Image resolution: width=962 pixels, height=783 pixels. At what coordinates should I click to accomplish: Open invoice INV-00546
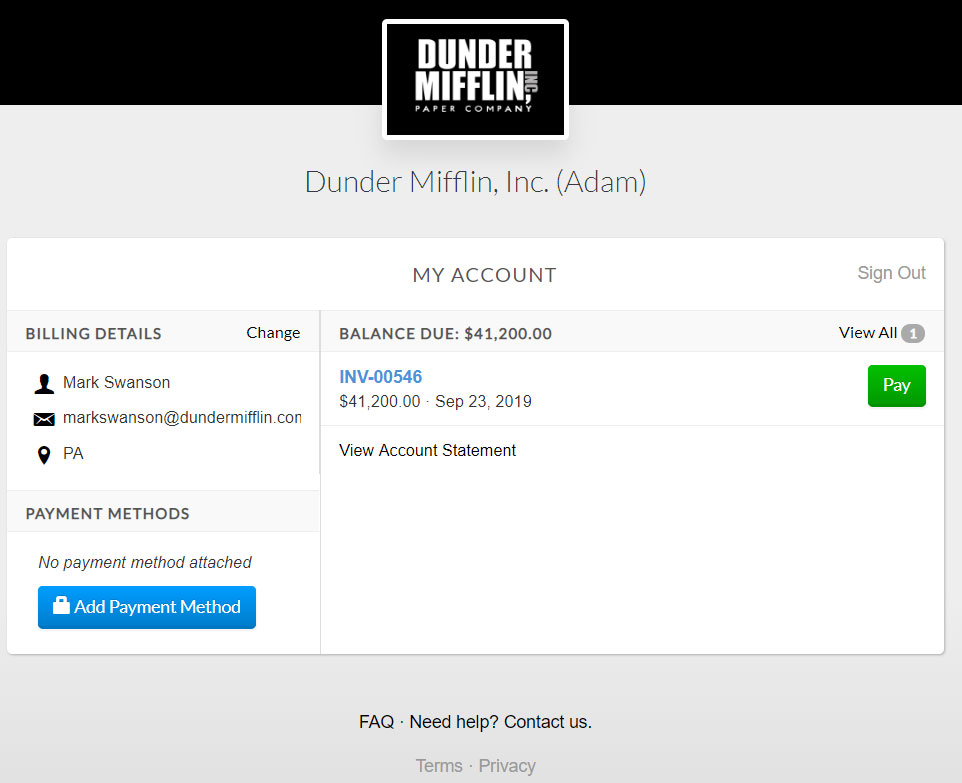[380, 377]
